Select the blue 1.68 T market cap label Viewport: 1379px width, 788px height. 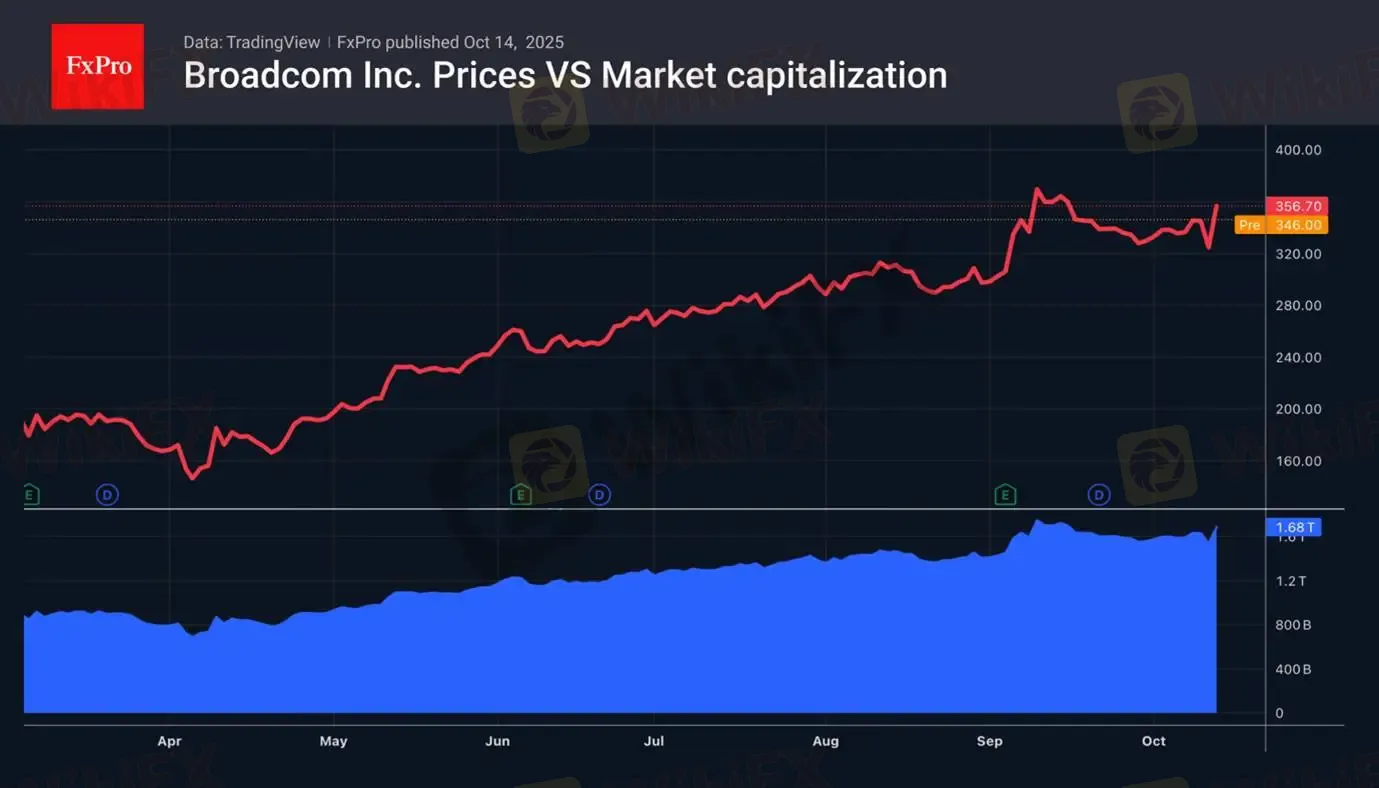click(1297, 527)
